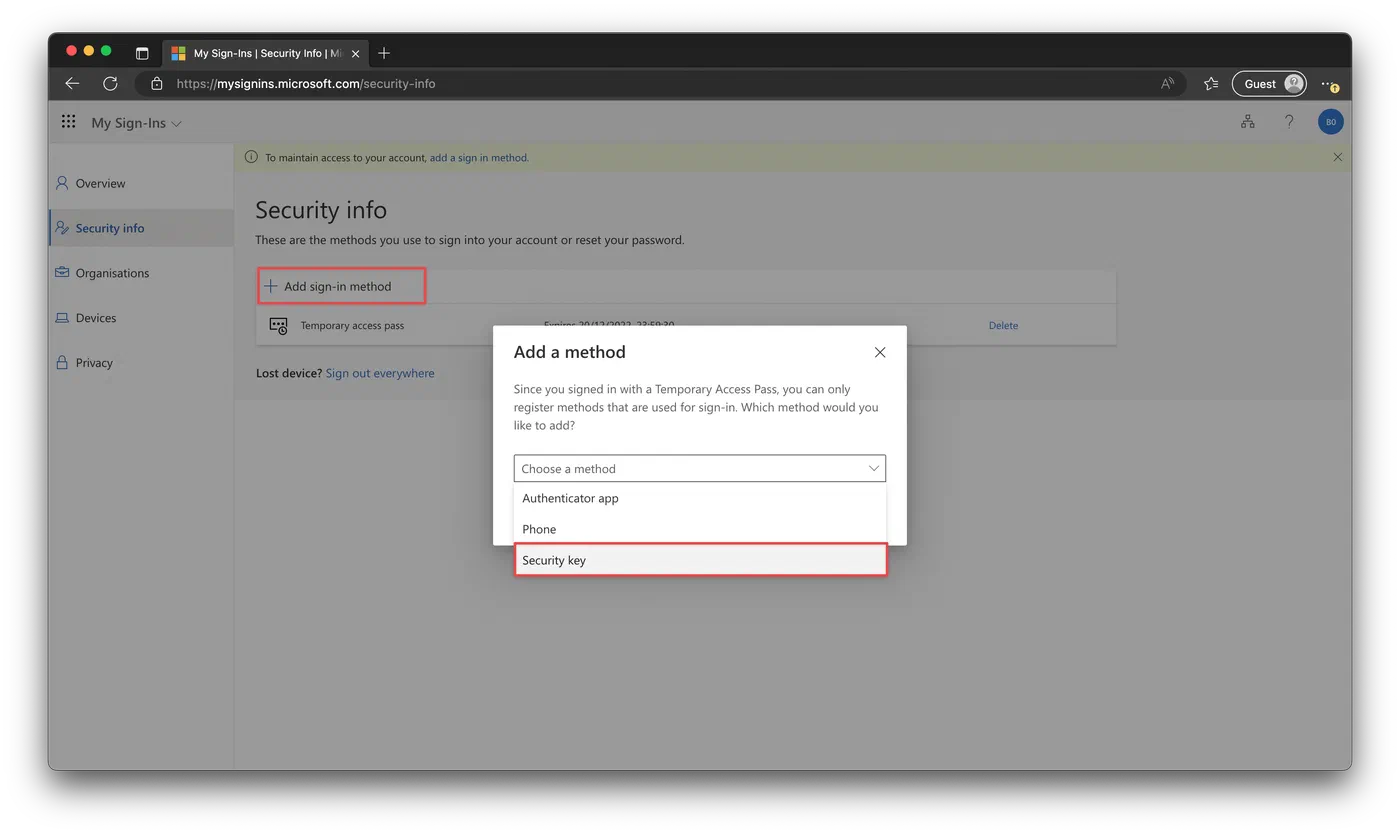
Task: Click the browser address bar URL
Action: pyautogui.click(x=306, y=84)
